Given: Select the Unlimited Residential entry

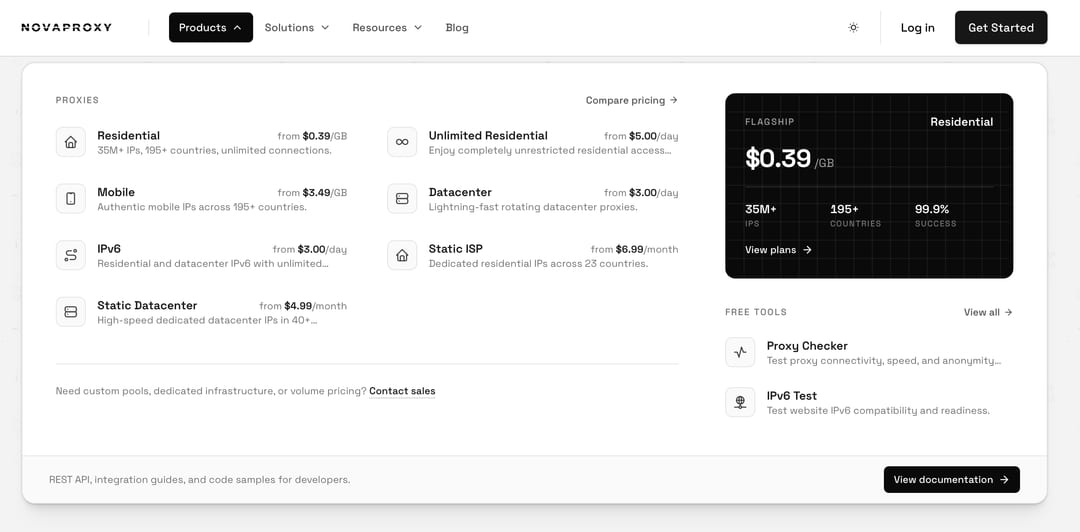Looking at the screenshot, I should [x=532, y=142].
